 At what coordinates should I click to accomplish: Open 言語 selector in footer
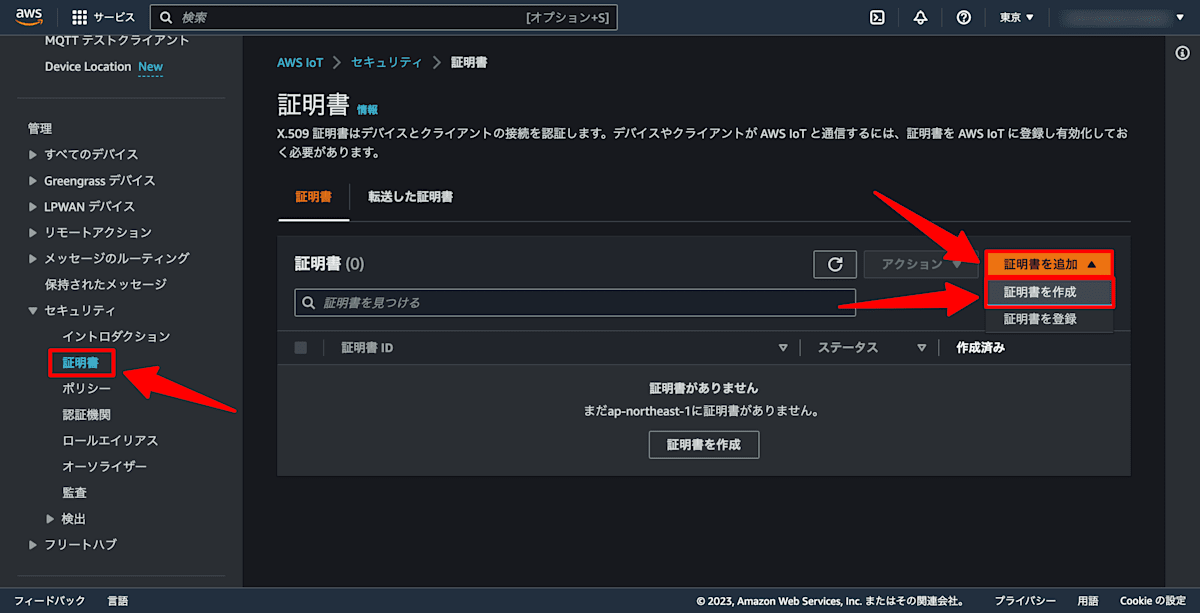[118, 601]
